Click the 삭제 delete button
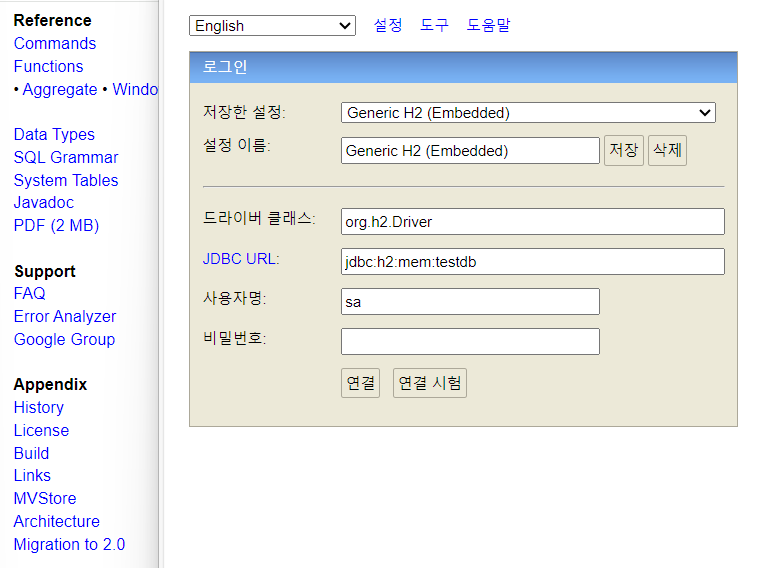The image size is (761, 568). [x=667, y=150]
